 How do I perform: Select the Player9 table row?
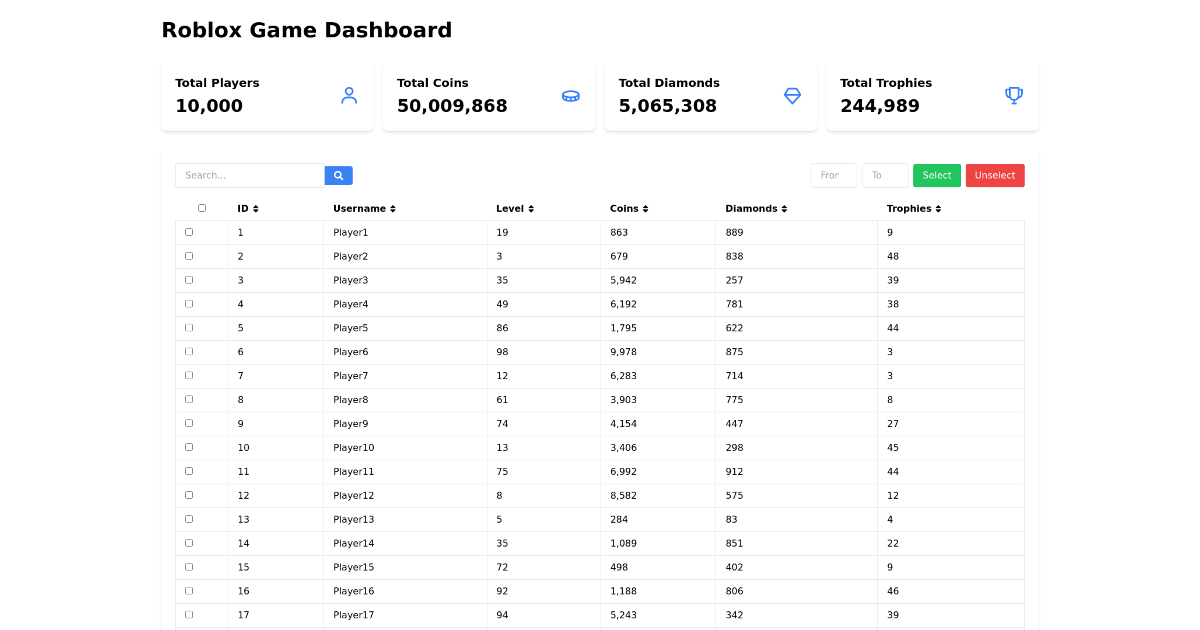coord(600,423)
